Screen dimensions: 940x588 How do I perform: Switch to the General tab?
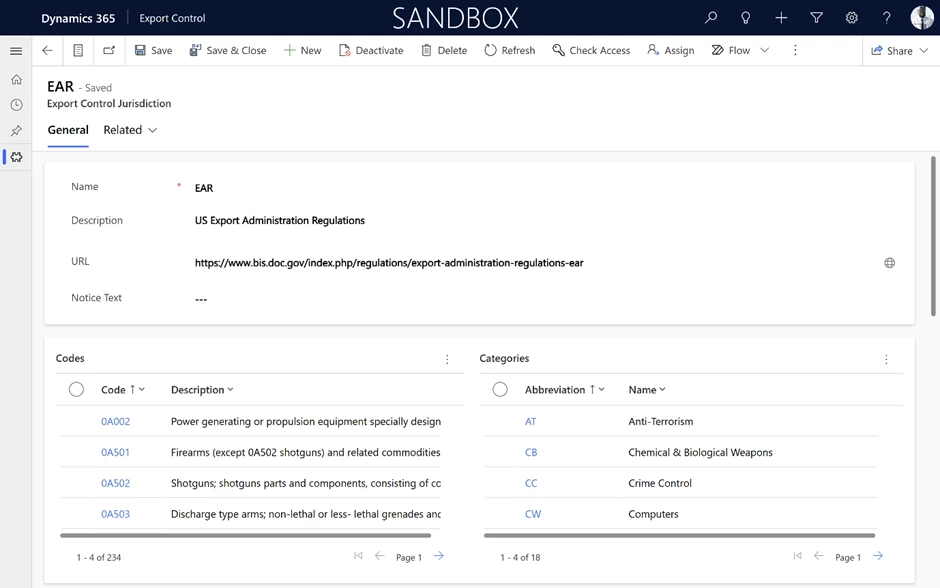pyautogui.click(x=68, y=130)
